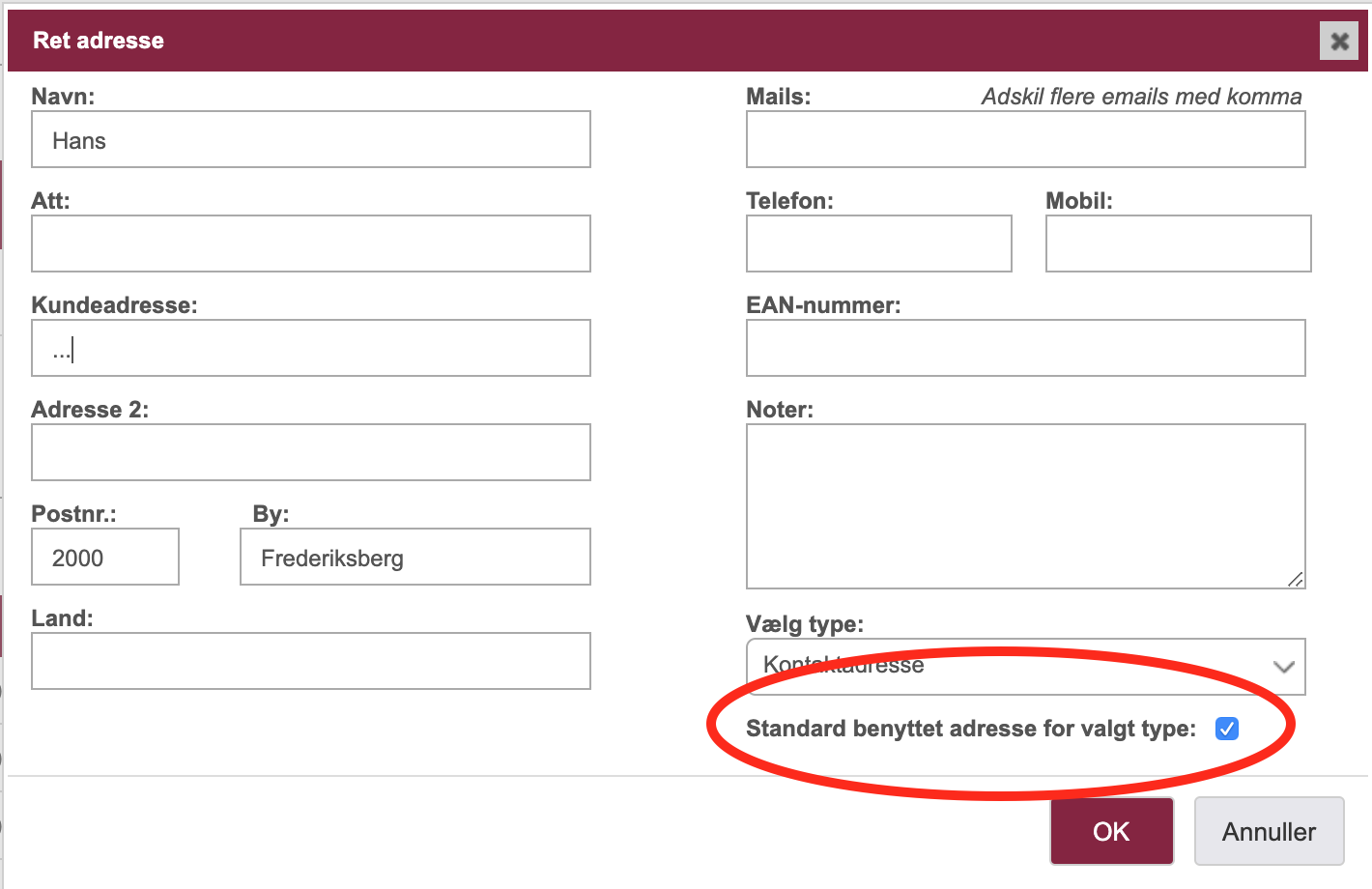Activate the Mobil input box
The width and height of the screenshot is (1372, 889).
[1179, 244]
